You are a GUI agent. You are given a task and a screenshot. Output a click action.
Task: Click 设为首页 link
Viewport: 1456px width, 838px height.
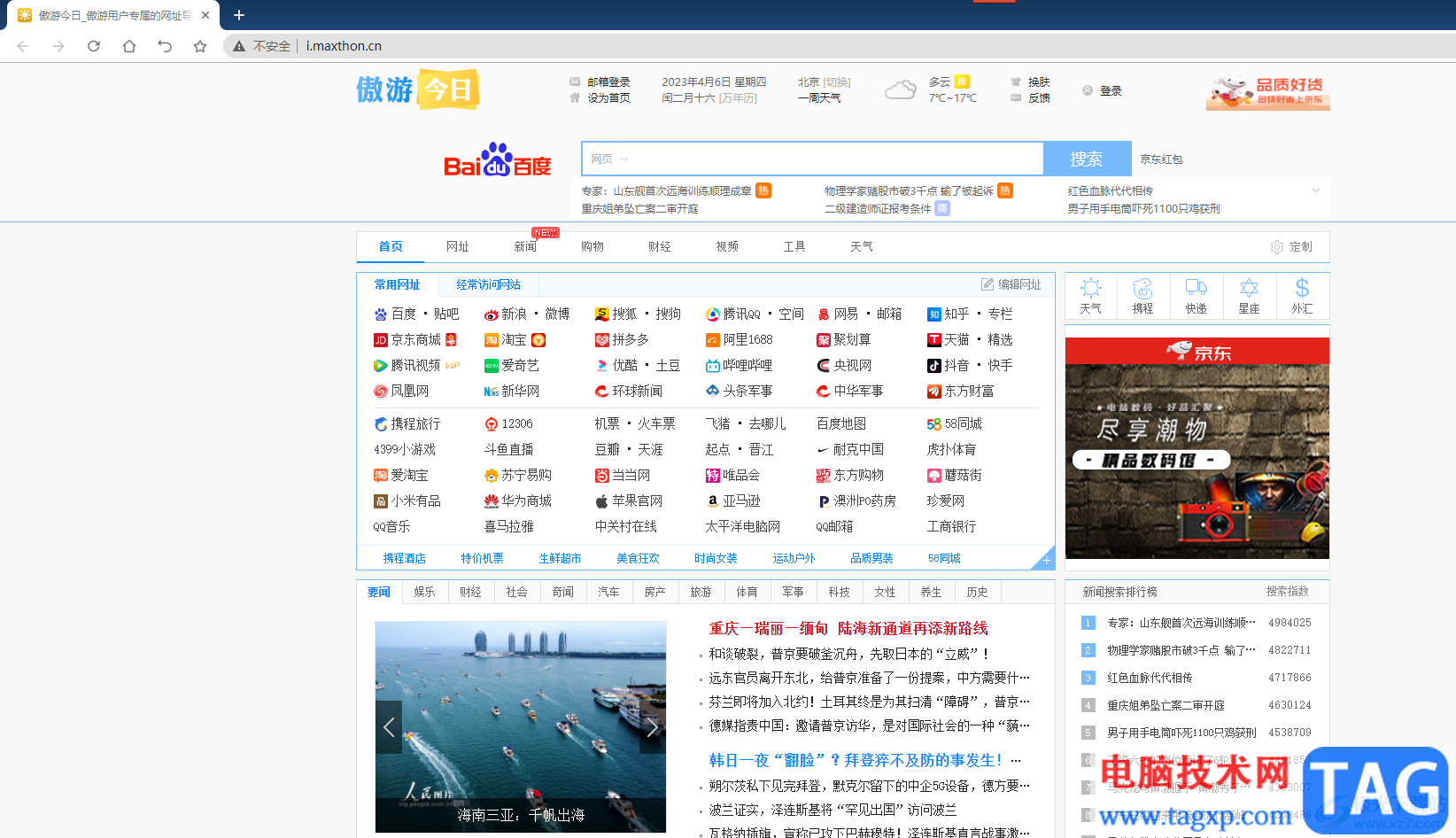608,98
